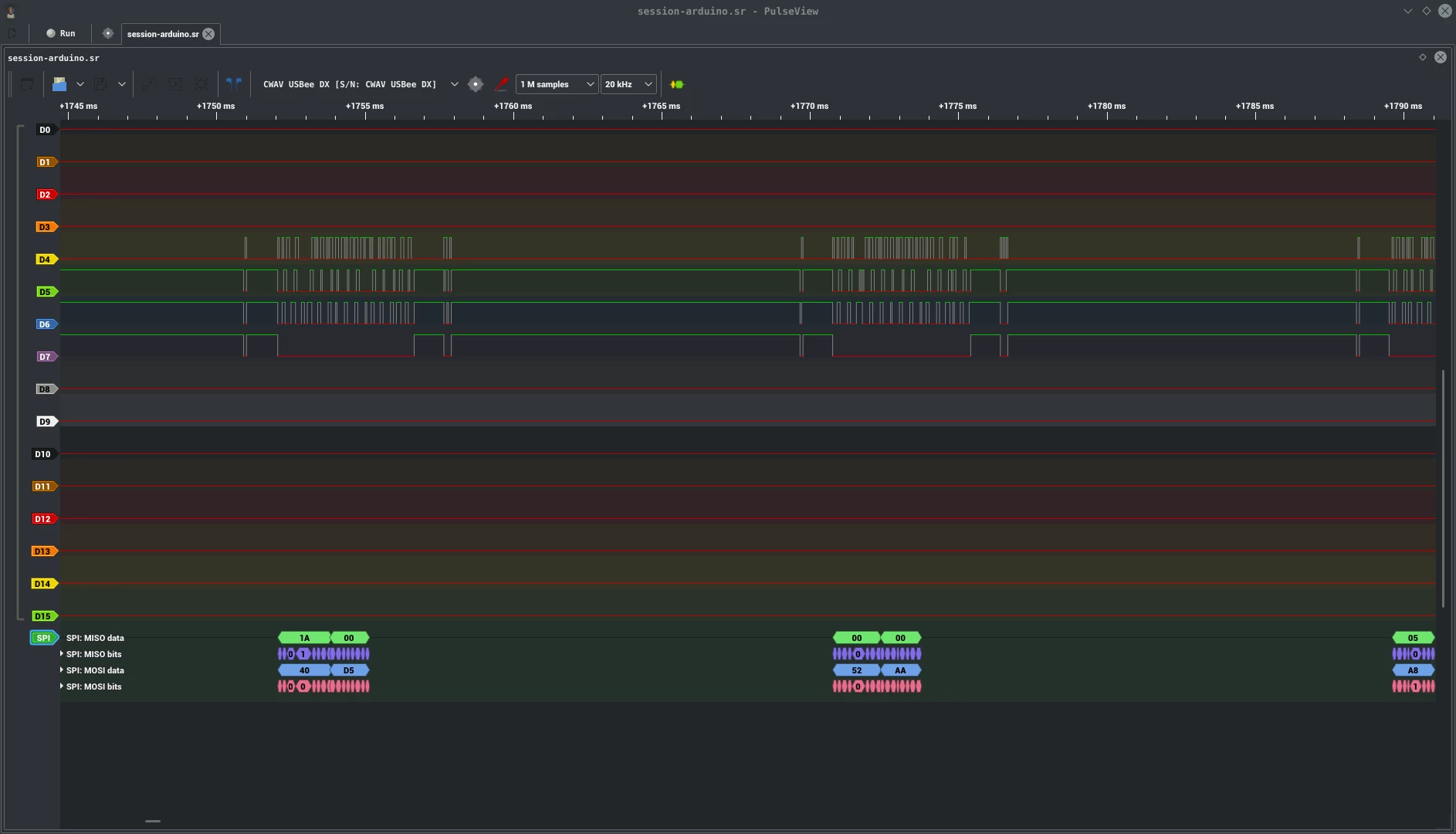Click the session settings icon beside Run
1456x834 pixels.
coord(108,33)
